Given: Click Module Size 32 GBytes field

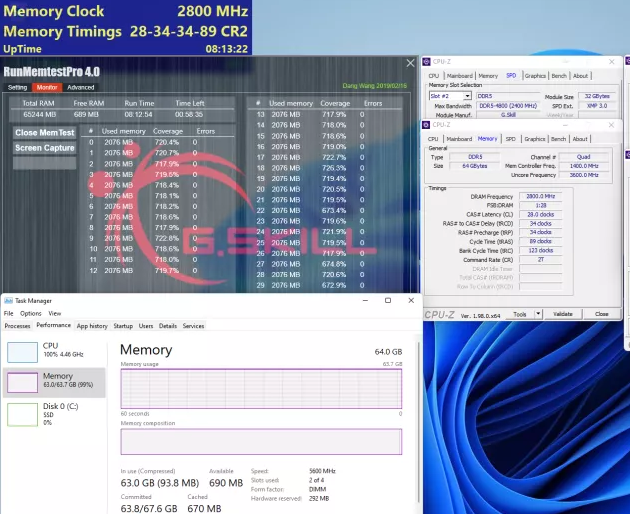Looking at the screenshot, I should tap(597, 96).
